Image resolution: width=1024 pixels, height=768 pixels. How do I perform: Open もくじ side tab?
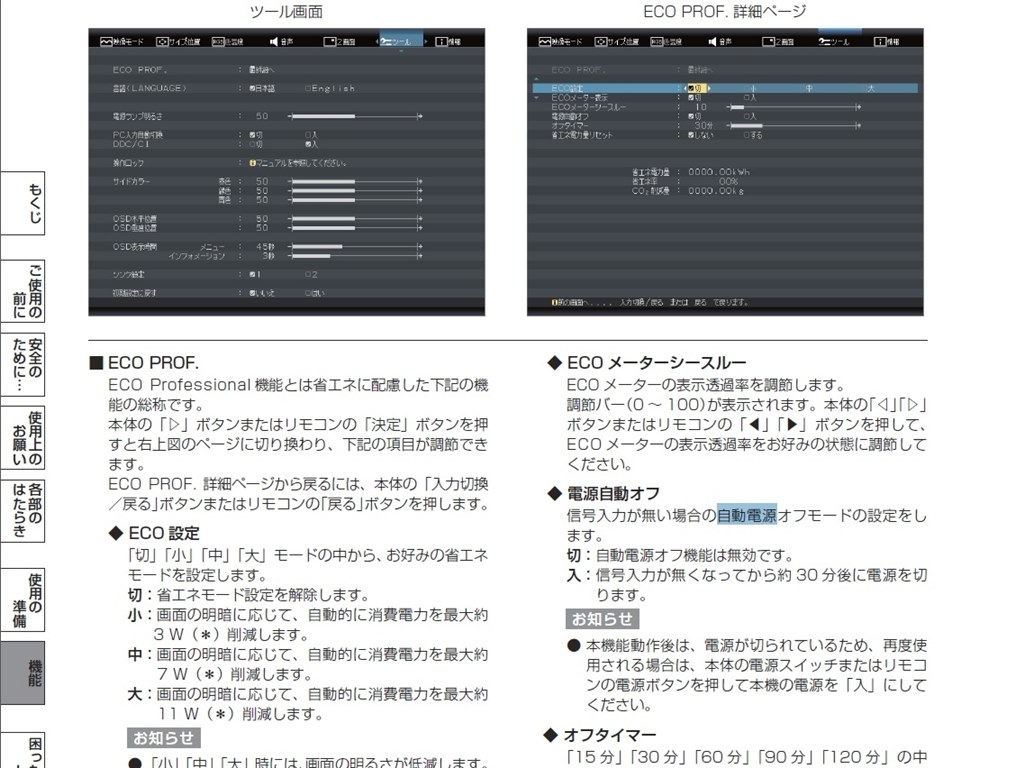pyautogui.click(x=23, y=203)
